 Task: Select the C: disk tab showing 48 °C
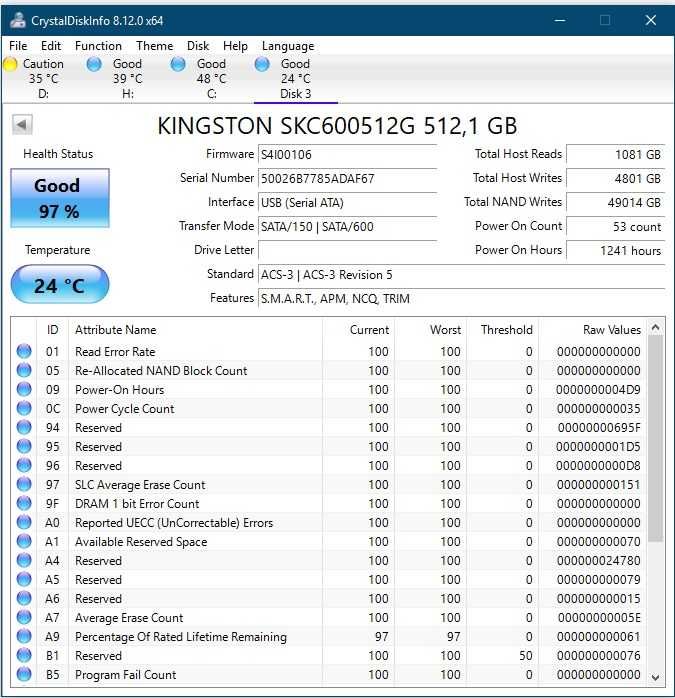211,79
